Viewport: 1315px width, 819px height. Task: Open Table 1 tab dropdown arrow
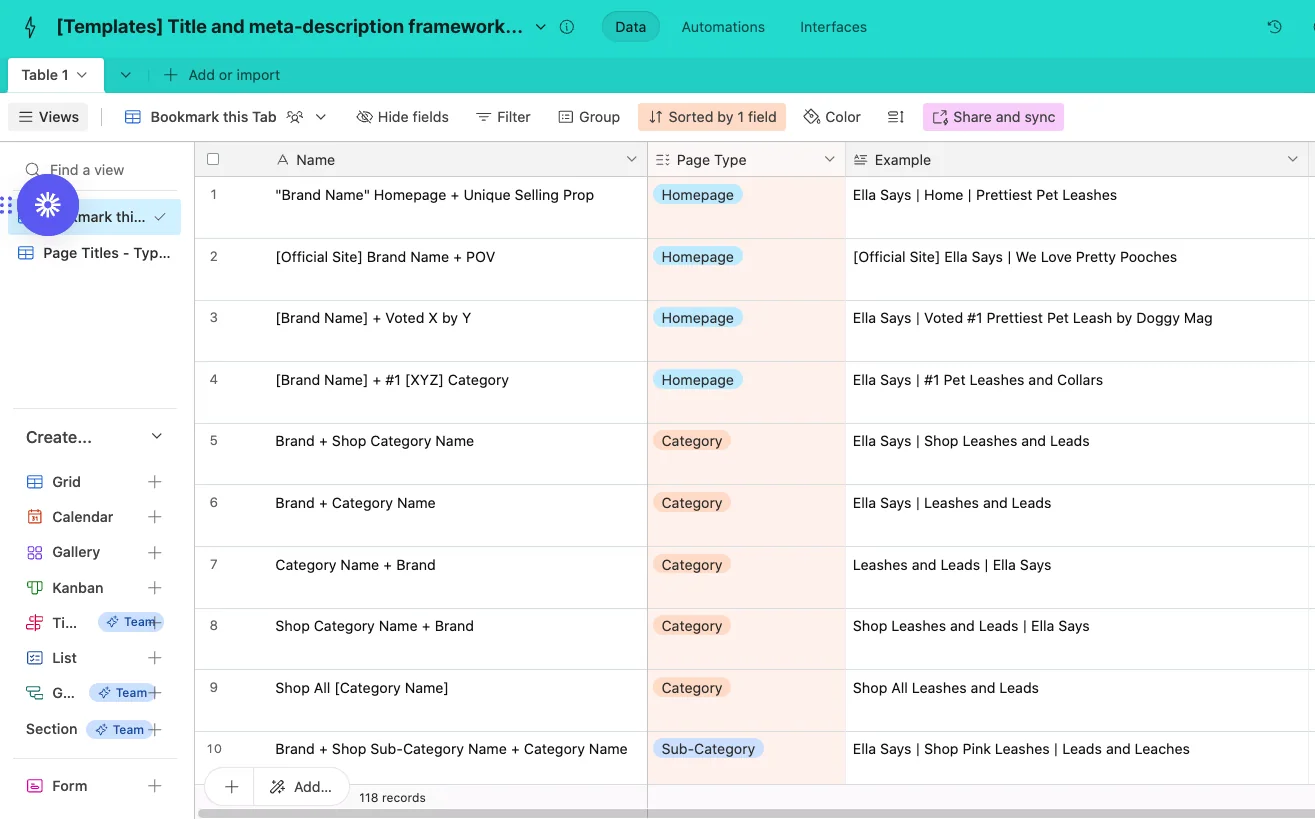pyautogui.click(x=82, y=75)
